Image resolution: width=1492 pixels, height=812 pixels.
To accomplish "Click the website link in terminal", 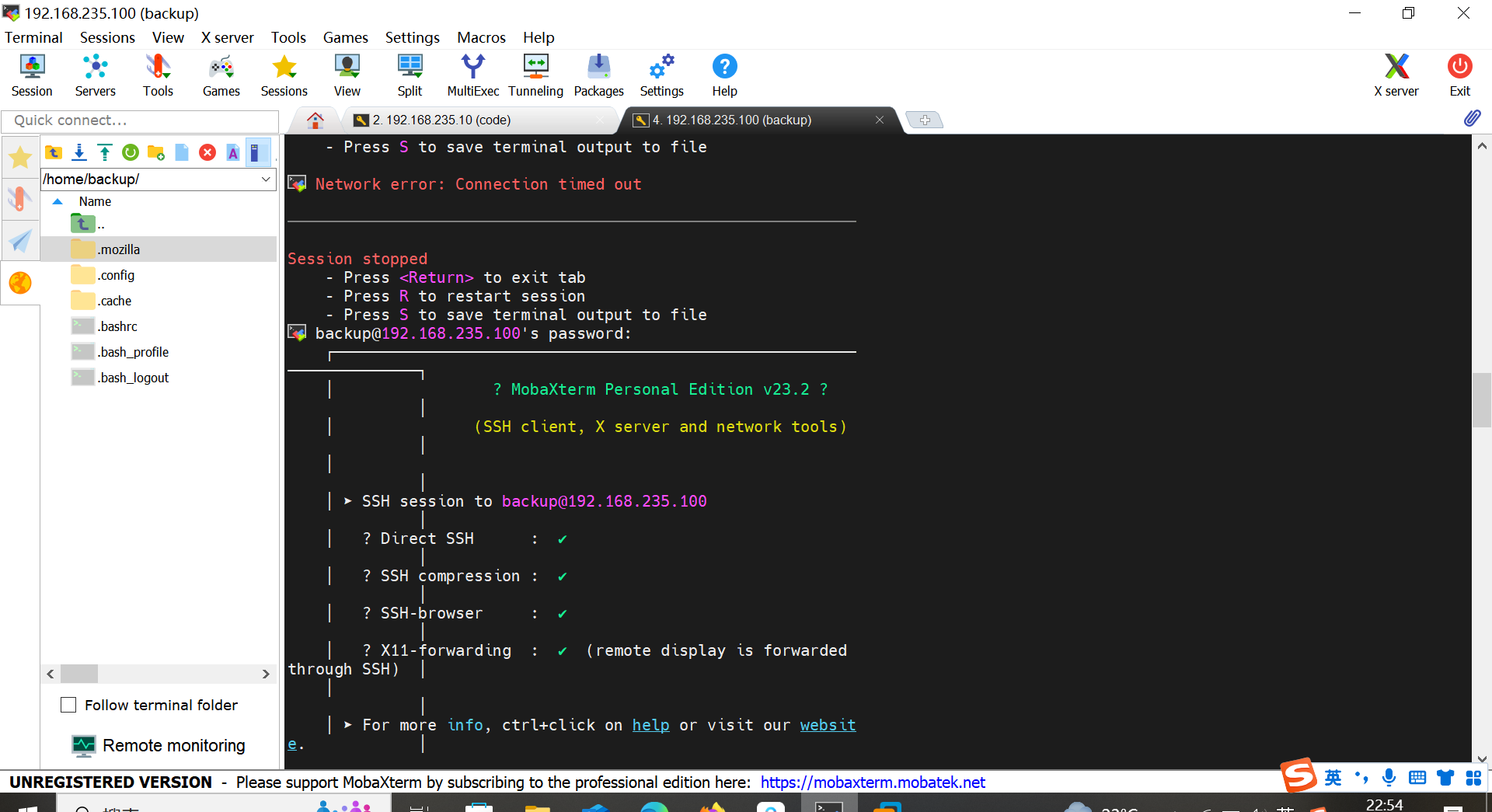I will 828,725.
